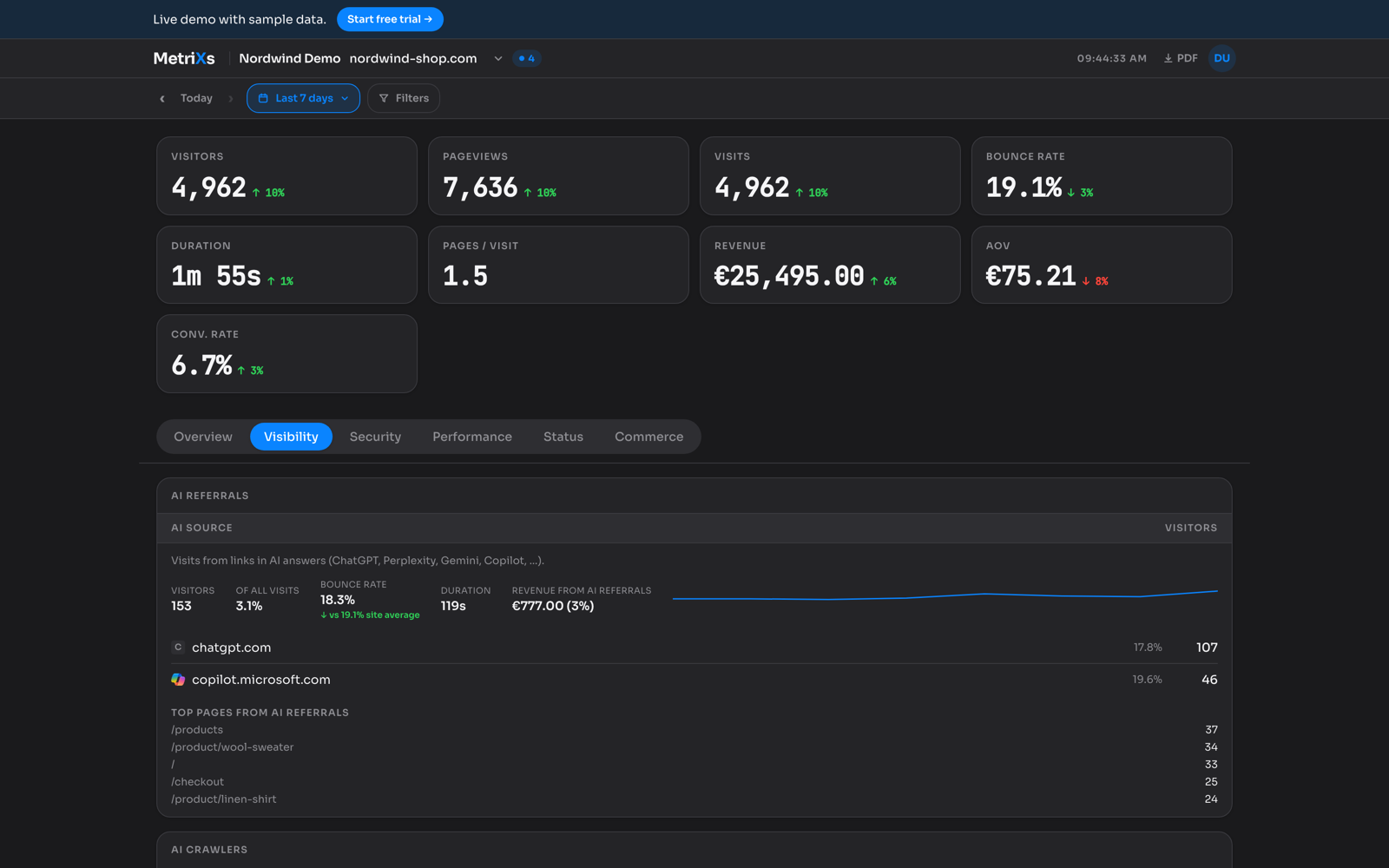Expand the site selector chevron
The image size is (1389, 868).
click(x=498, y=59)
